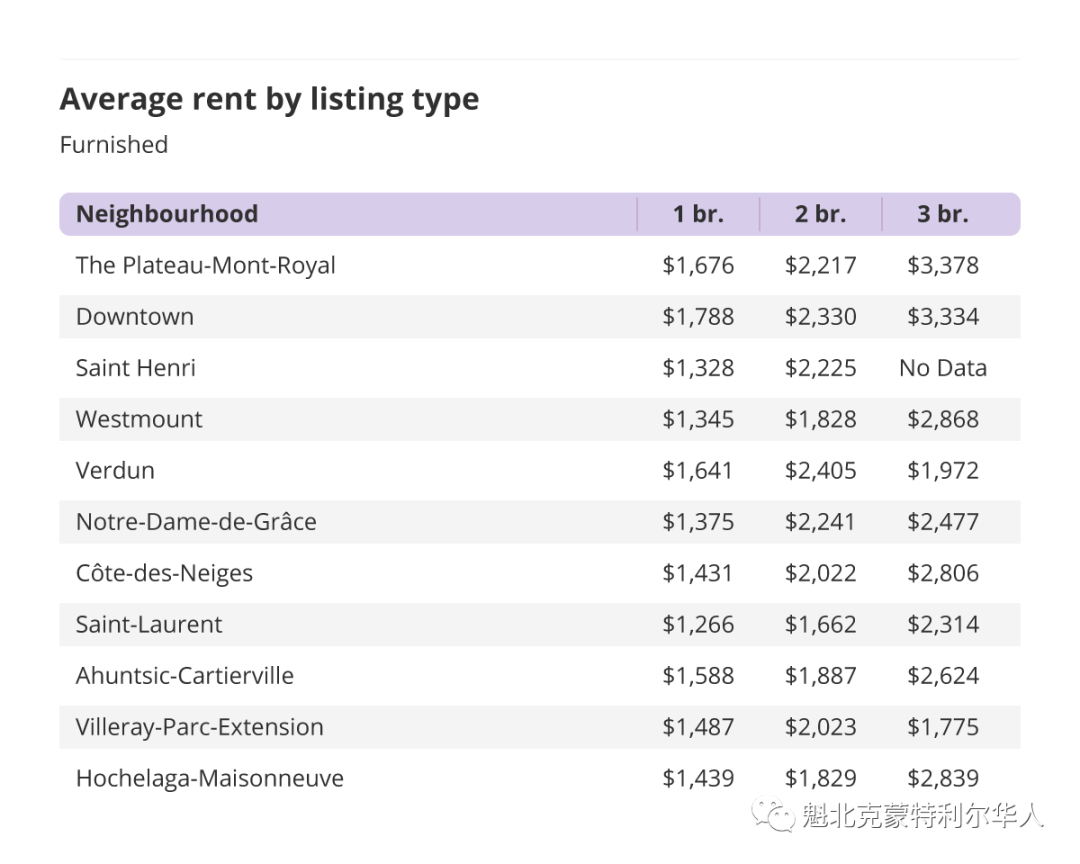1080x864 pixels.
Task: Click the Villeray-Parc-Extension row label
Action: [x=200, y=727]
